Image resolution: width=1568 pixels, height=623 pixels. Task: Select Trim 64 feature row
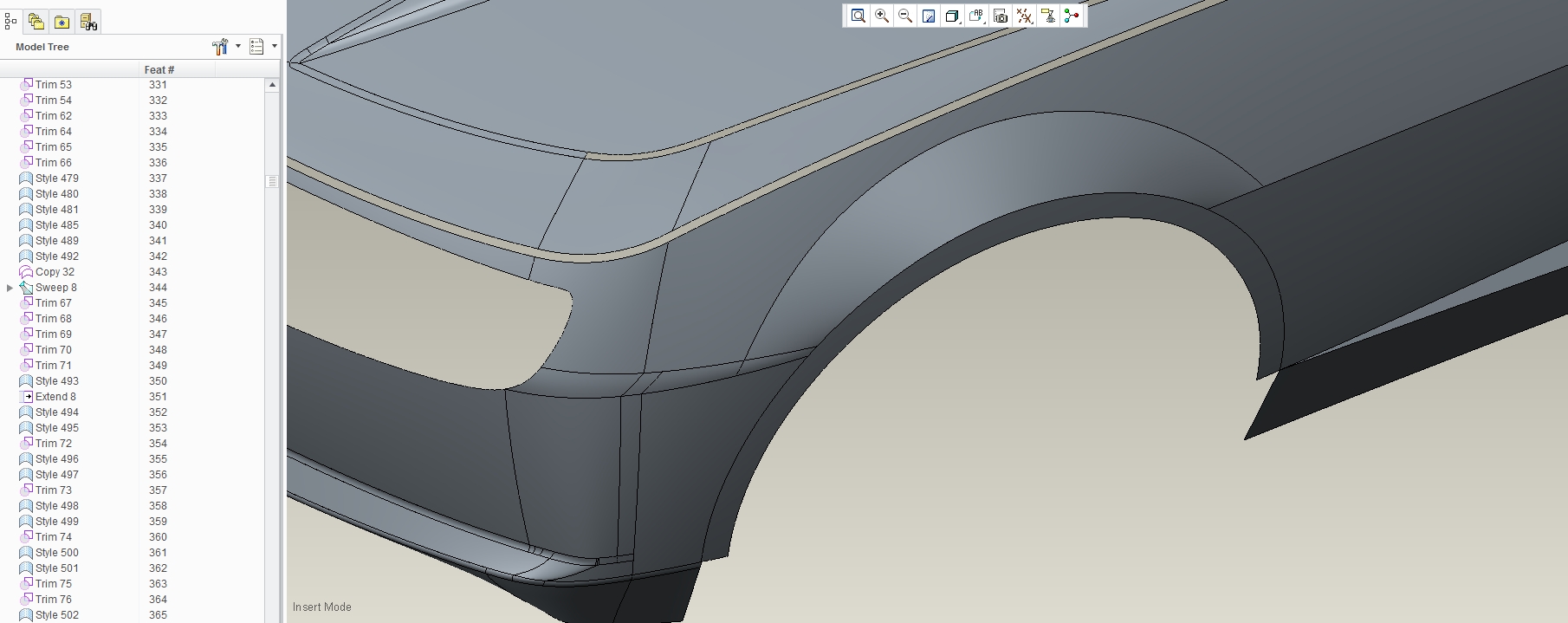(x=54, y=132)
